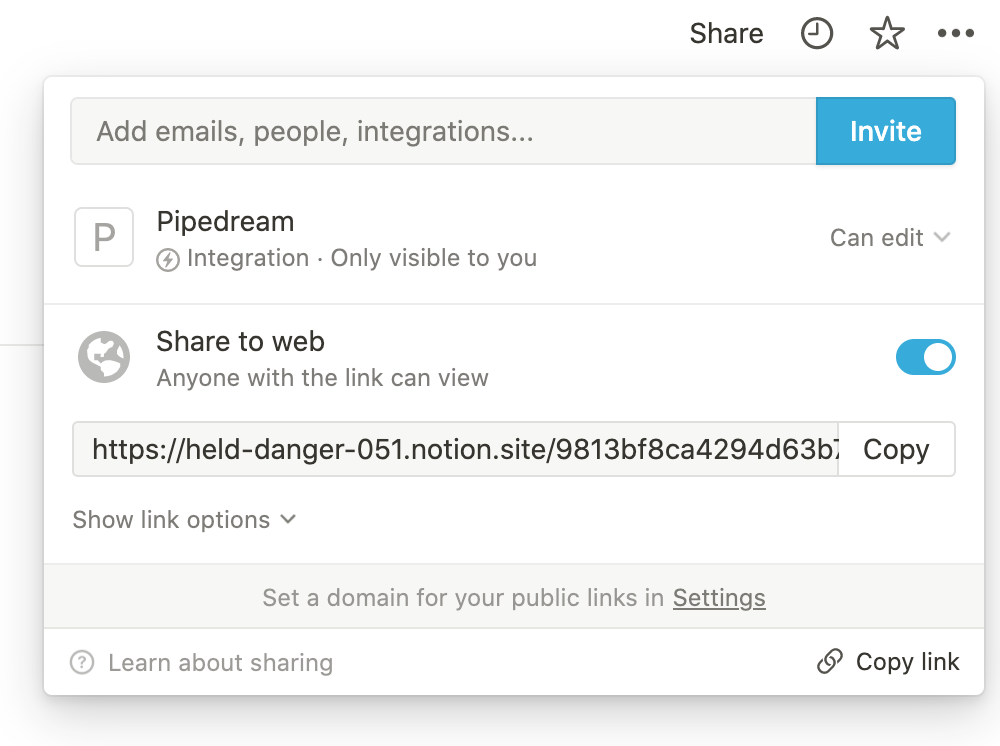
Task: Open Settings to set a public link domain
Action: (x=718, y=597)
